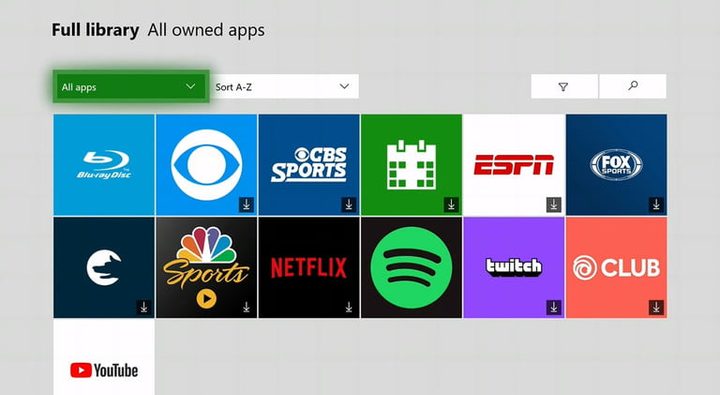Screen dimensions: 720x395
Task: Open the Spotify app tile
Action: pyautogui.click(x=411, y=267)
